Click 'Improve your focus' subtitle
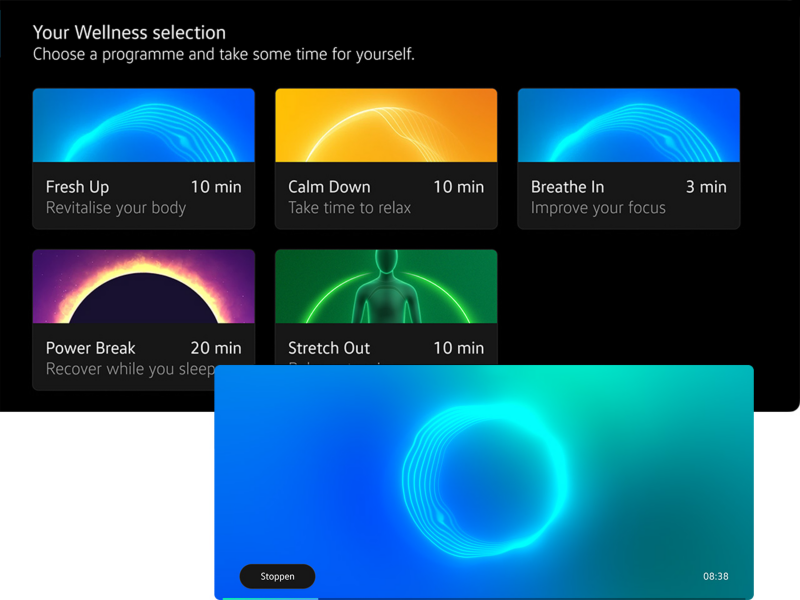The image size is (800, 600). [x=598, y=208]
